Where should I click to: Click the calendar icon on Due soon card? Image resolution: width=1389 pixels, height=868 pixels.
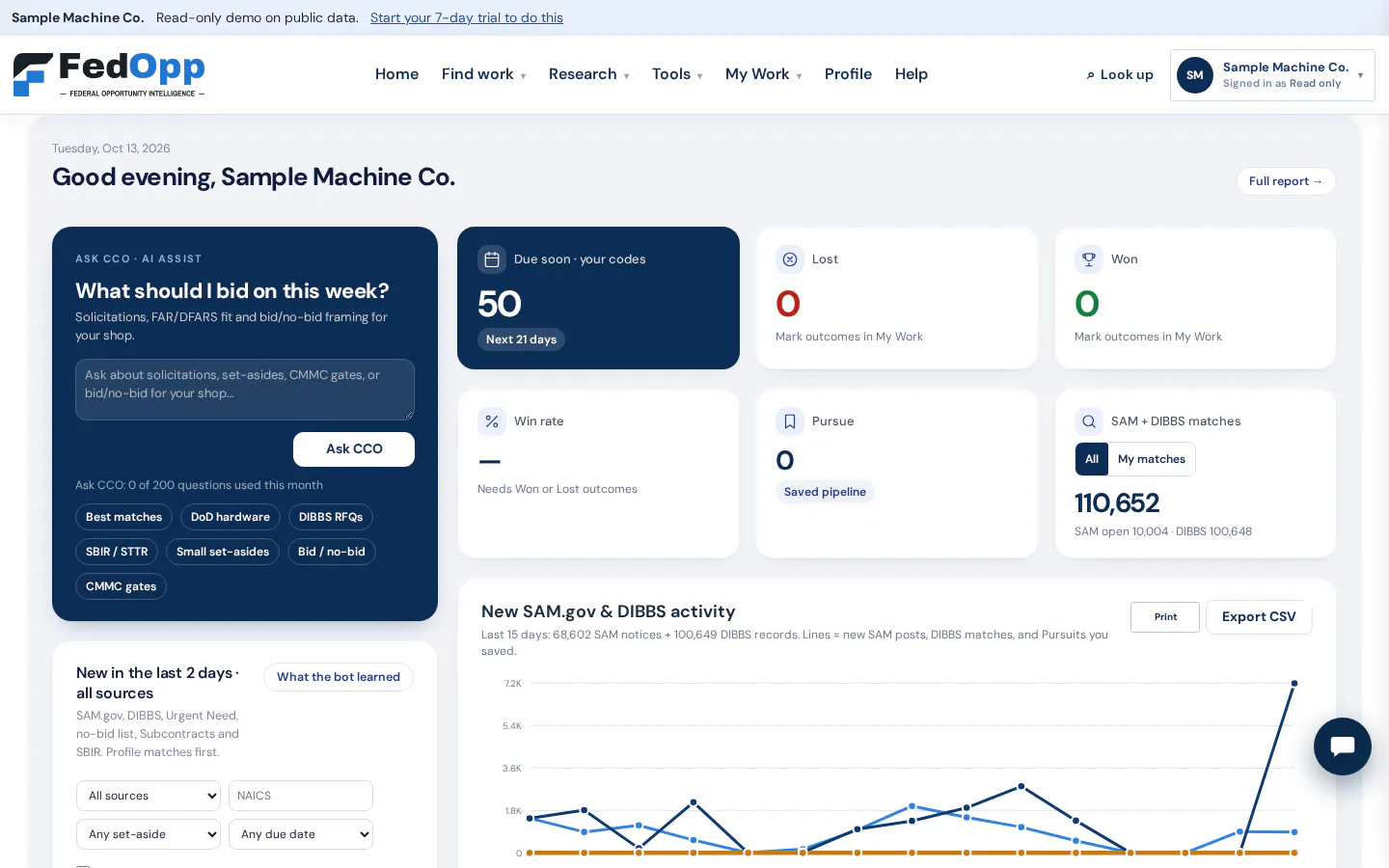point(492,259)
